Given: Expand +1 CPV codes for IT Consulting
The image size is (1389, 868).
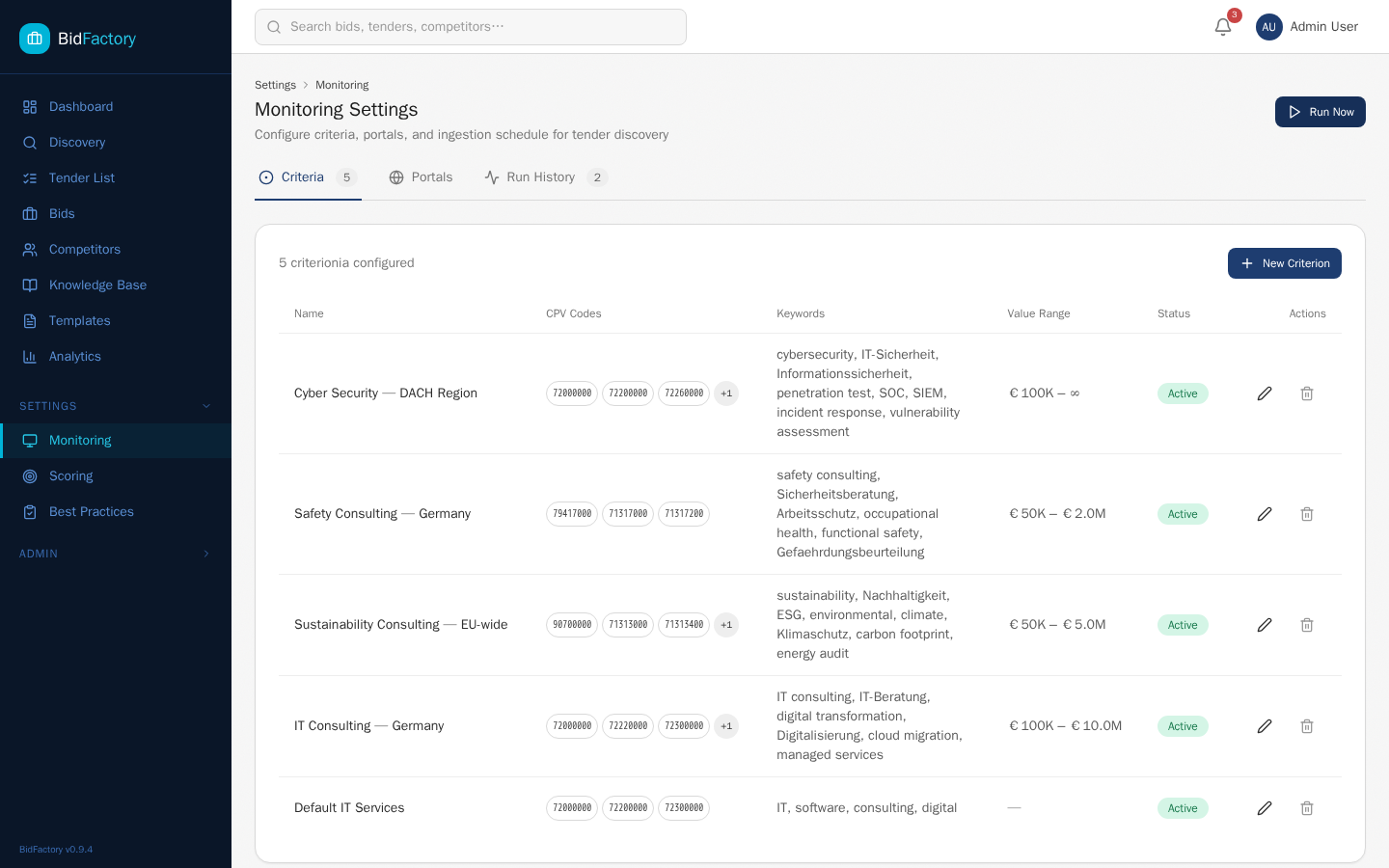Looking at the screenshot, I should tap(726, 726).
